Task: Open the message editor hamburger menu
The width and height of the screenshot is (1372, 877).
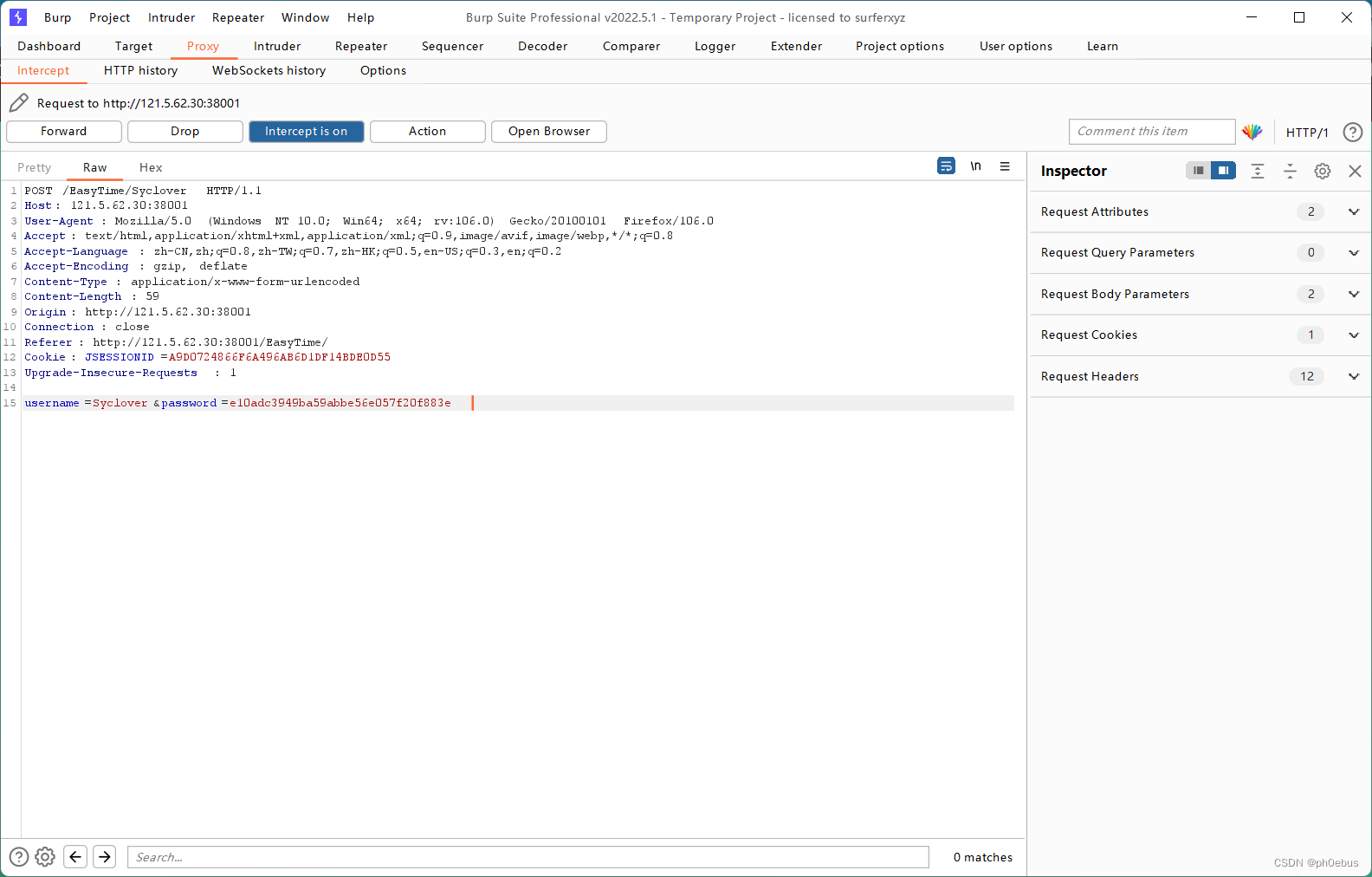Action: [x=1005, y=166]
